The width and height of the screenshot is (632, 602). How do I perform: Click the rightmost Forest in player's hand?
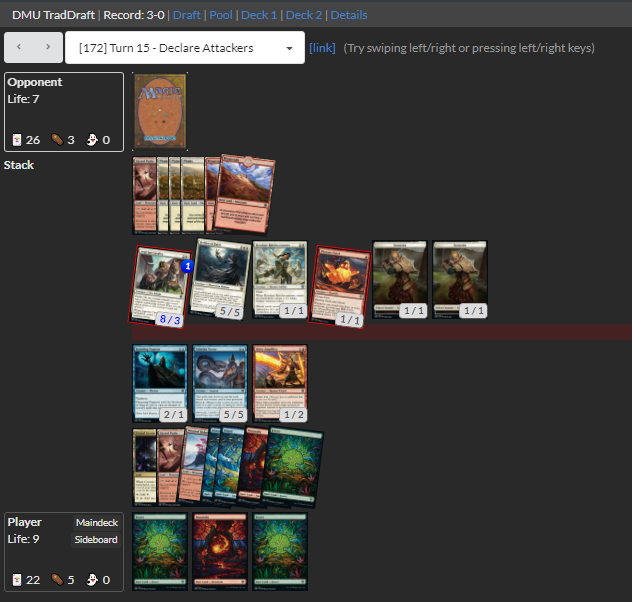(x=280, y=552)
